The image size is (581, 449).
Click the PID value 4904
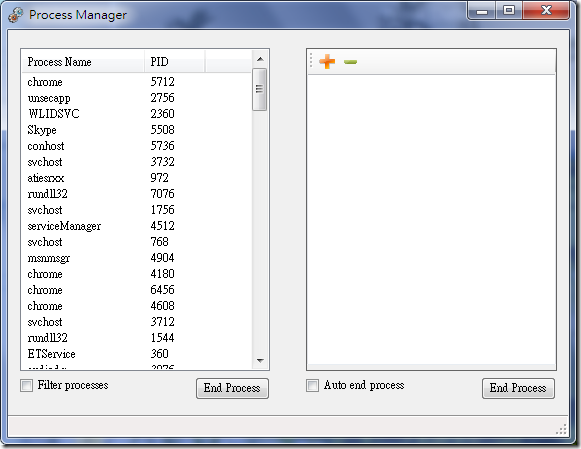coord(162,258)
